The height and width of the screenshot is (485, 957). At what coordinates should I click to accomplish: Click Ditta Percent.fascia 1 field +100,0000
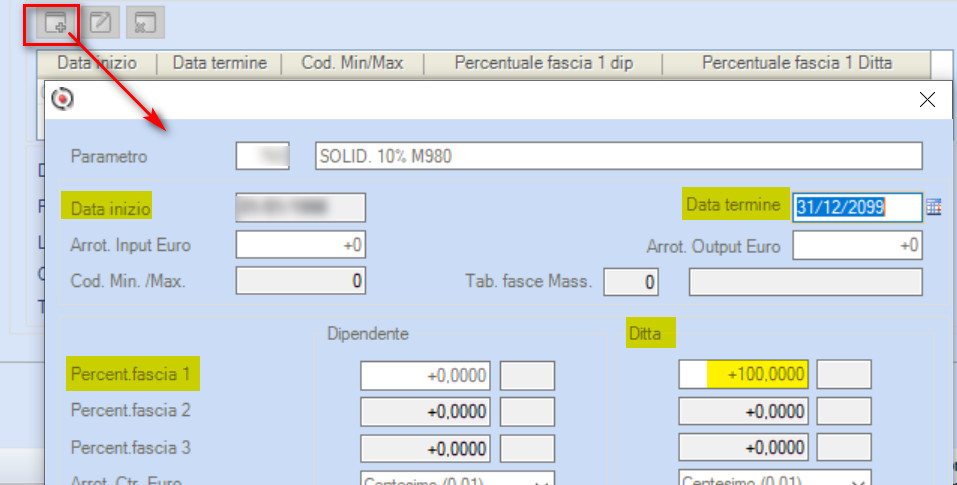tap(743, 374)
